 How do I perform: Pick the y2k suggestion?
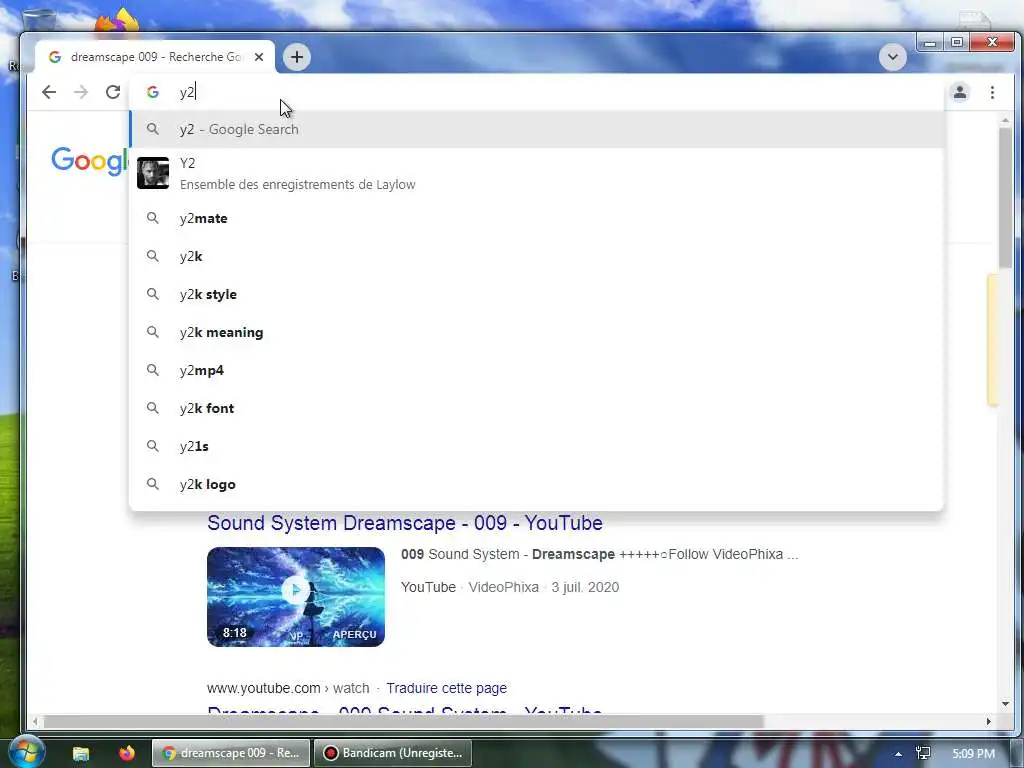point(537,256)
